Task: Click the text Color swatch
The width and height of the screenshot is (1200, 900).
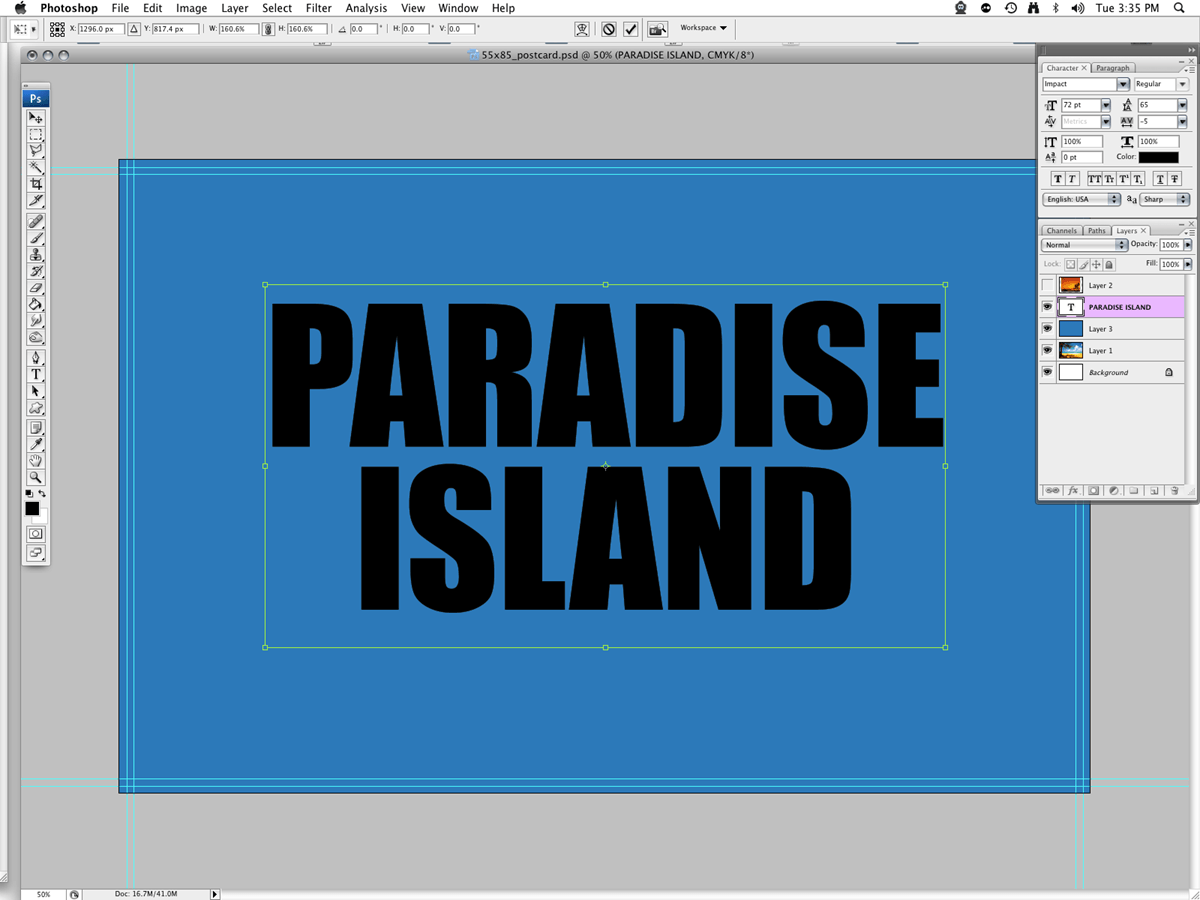Action: pos(1158,157)
